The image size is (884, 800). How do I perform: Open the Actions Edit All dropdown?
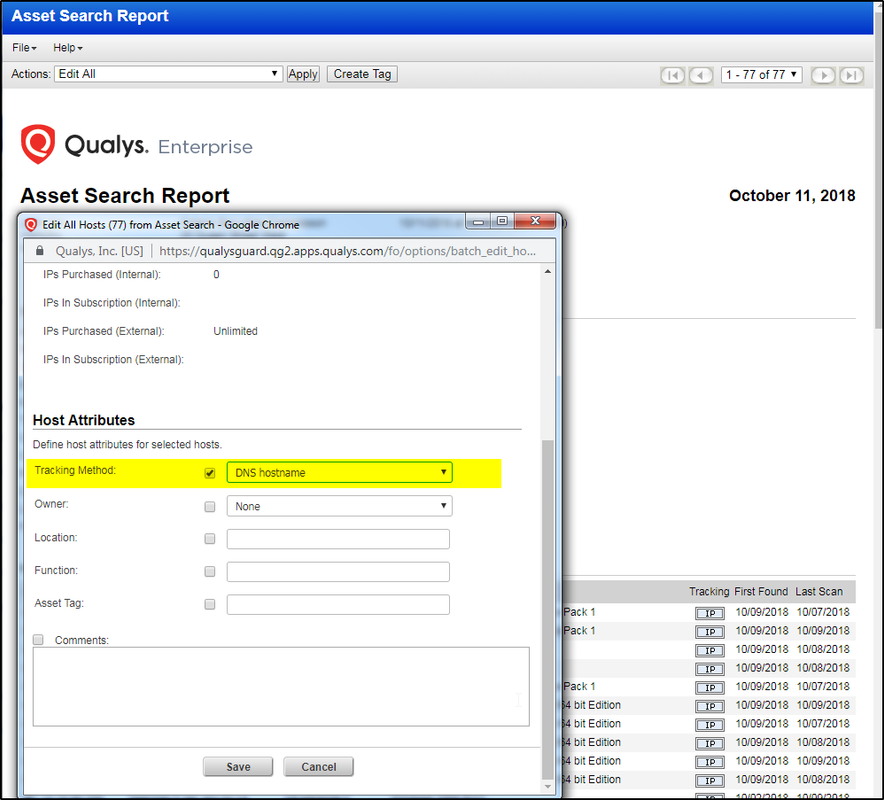pos(168,74)
